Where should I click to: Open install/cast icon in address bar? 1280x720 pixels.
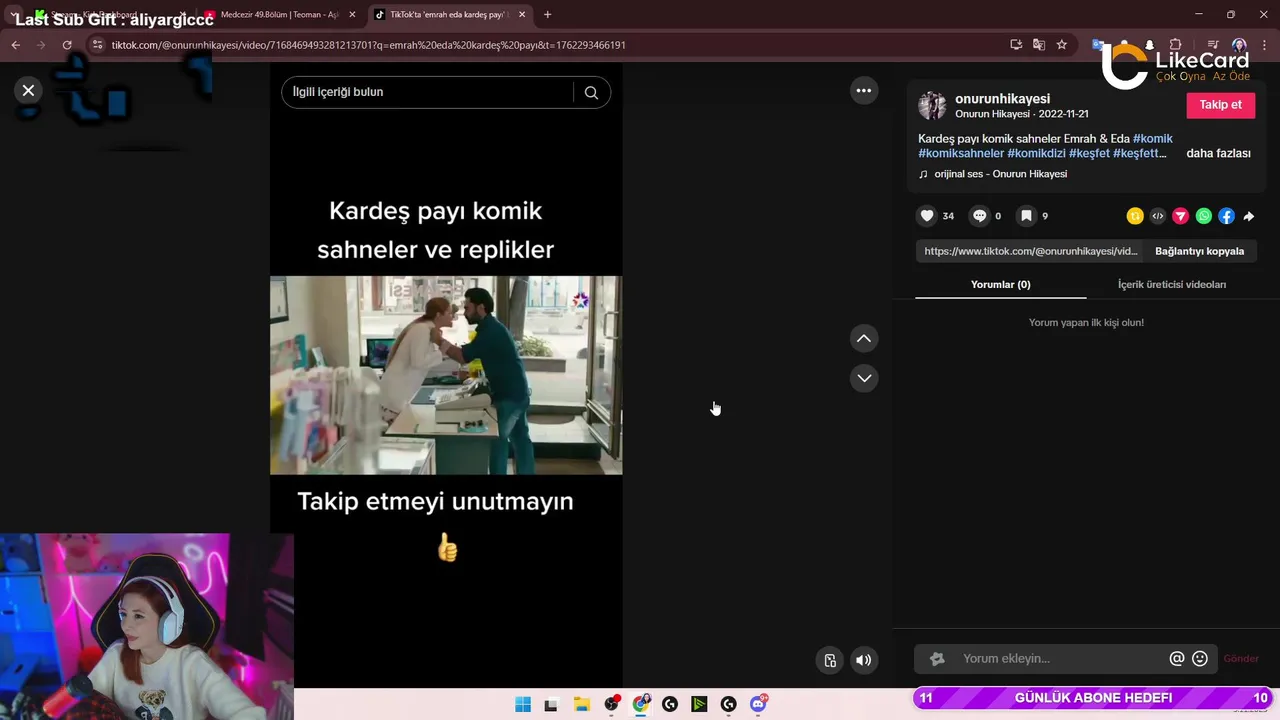[x=1016, y=45]
